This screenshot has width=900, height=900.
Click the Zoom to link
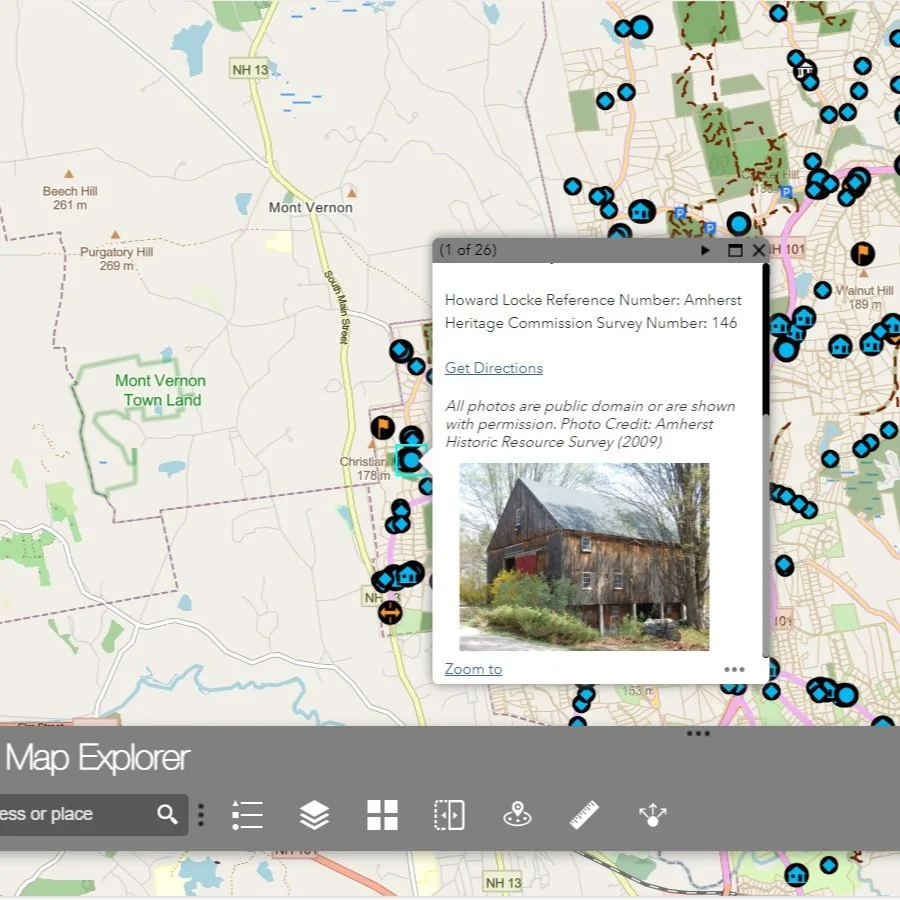coord(473,669)
